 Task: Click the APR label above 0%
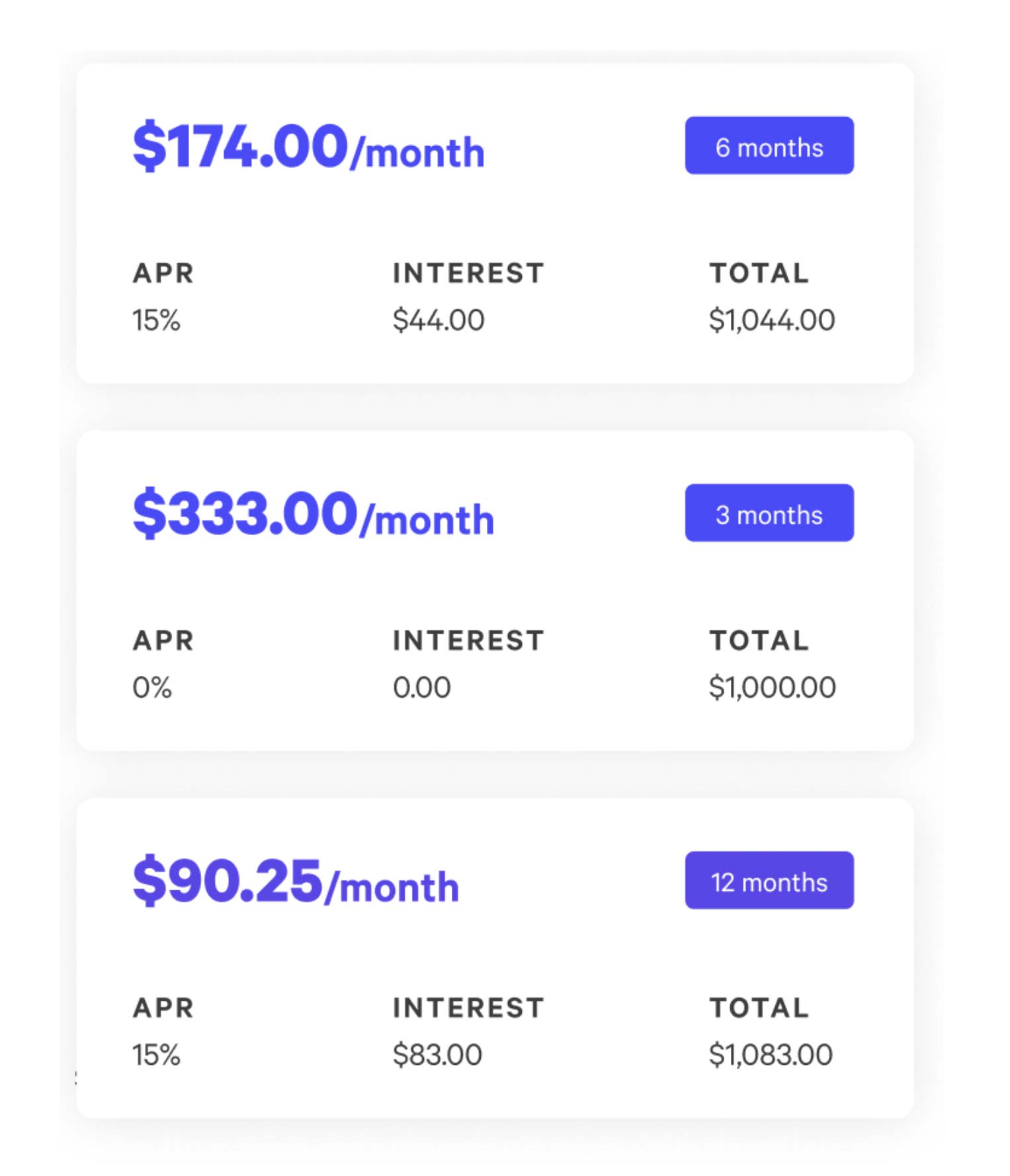[x=163, y=640]
